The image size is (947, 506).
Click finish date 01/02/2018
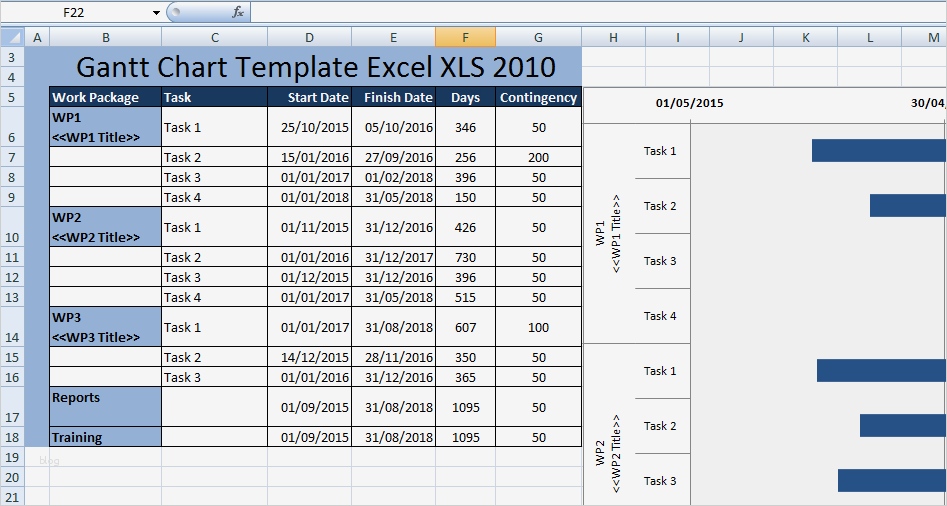point(393,177)
